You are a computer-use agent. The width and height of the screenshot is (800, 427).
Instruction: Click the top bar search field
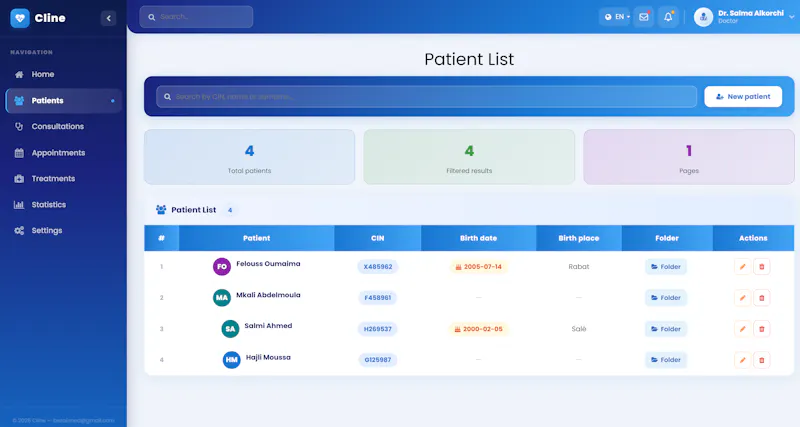pyautogui.click(x=196, y=17)
